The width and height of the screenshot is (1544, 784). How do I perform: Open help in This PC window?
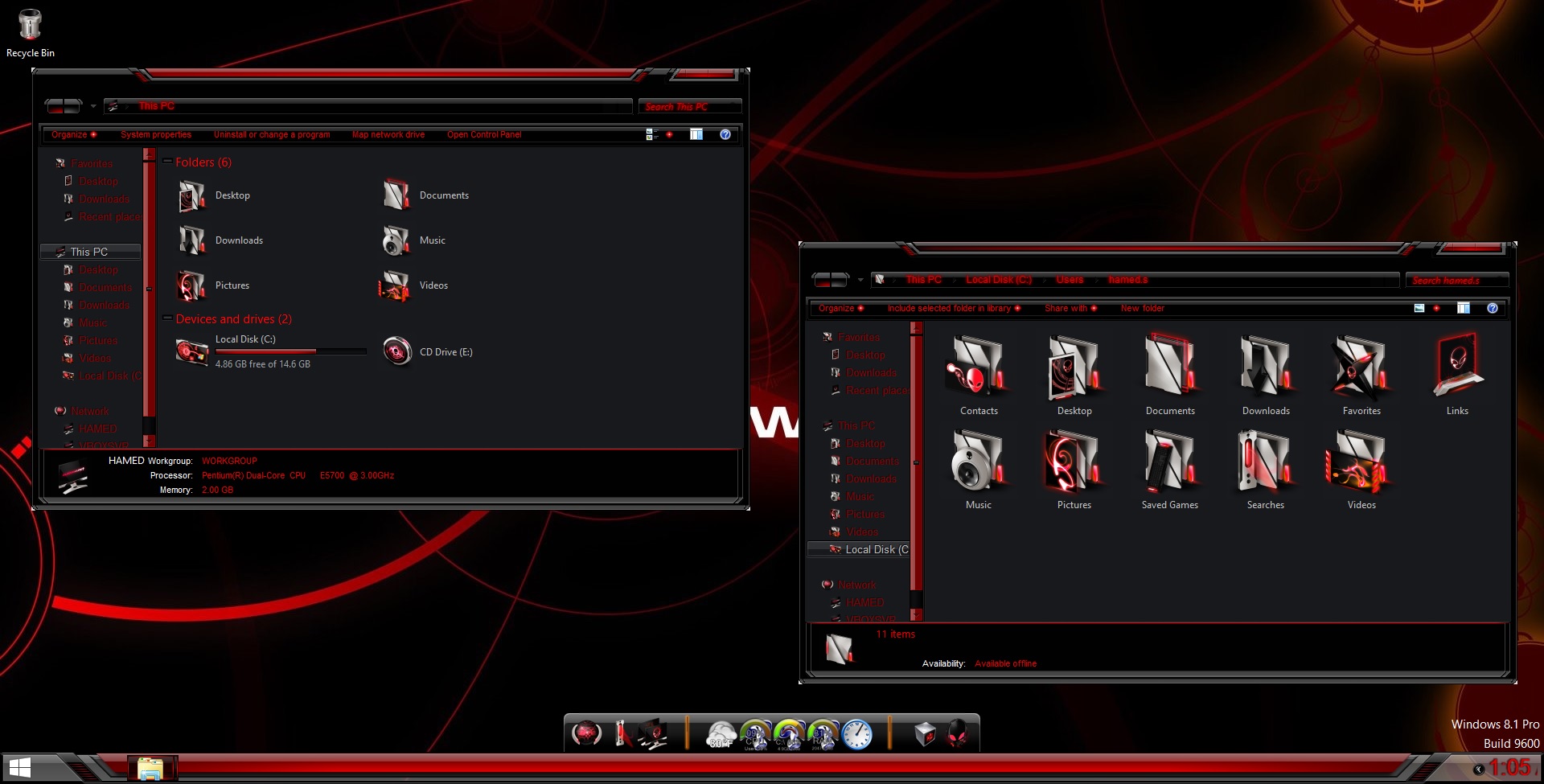pyautogui.click(x=725, y=134)
